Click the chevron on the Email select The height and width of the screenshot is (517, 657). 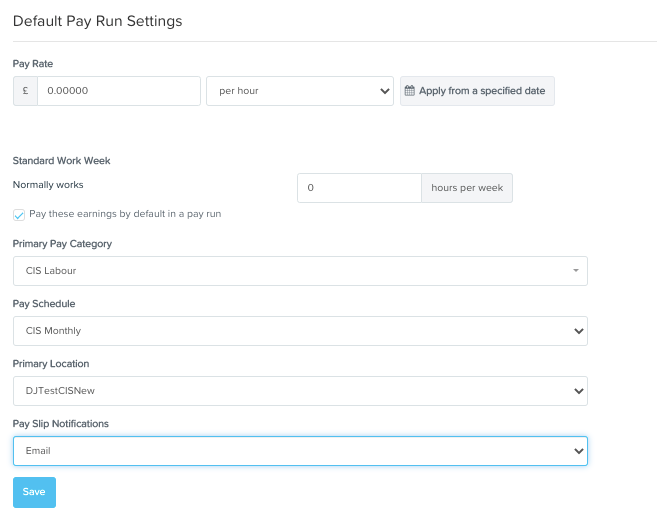pyautogui.click(x=576, y=451)
